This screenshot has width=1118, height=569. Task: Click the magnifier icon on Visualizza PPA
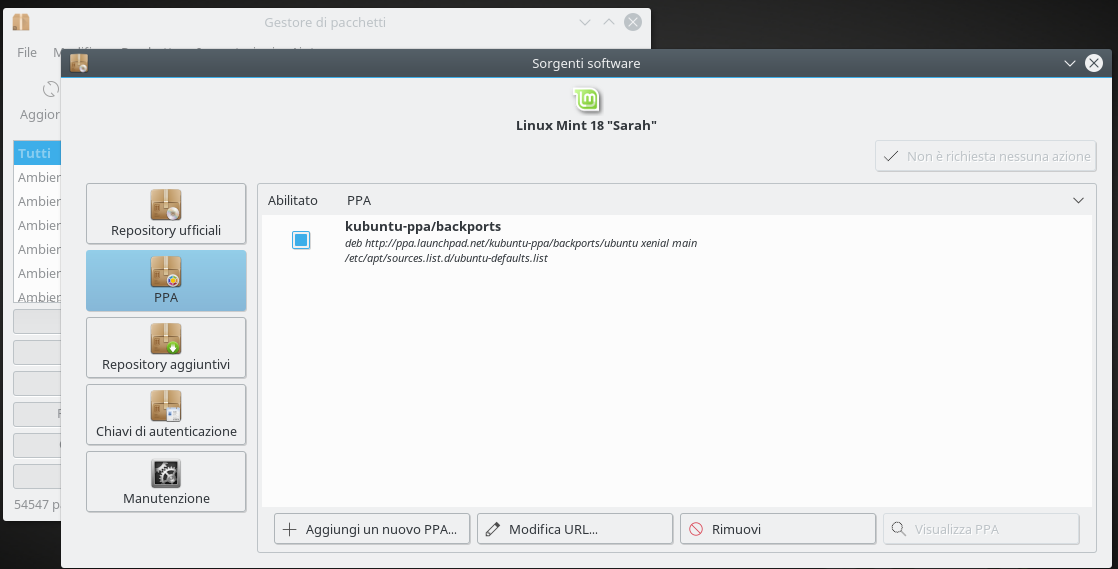point(898,529)
